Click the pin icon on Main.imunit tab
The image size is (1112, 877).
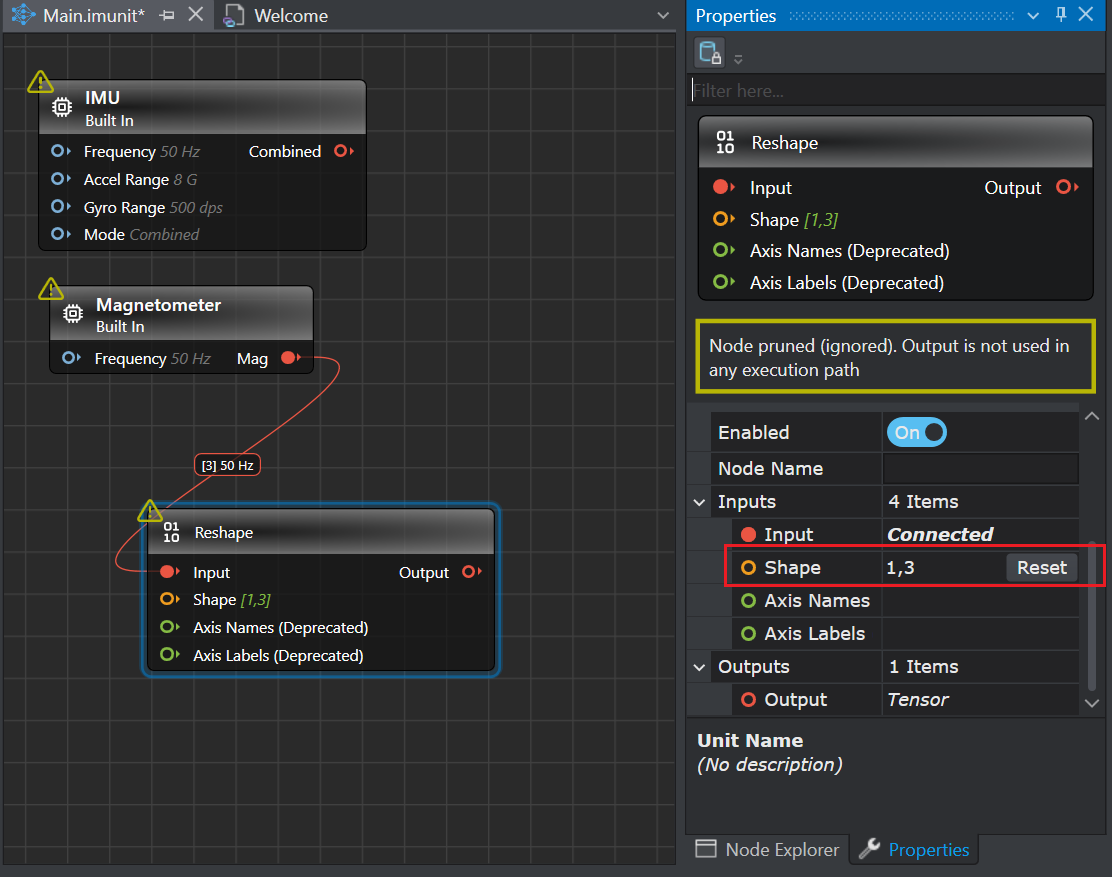[167, 15]
